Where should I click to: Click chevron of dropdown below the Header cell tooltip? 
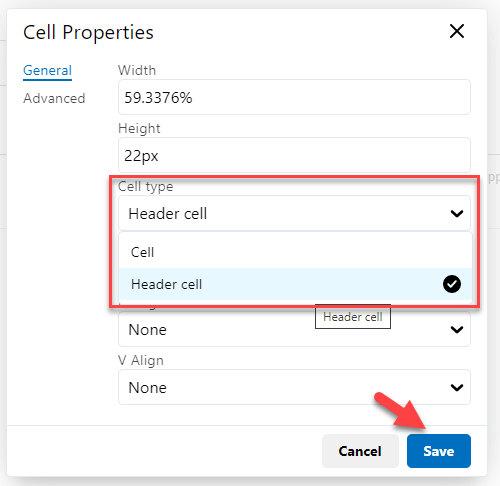pos(457,329)
